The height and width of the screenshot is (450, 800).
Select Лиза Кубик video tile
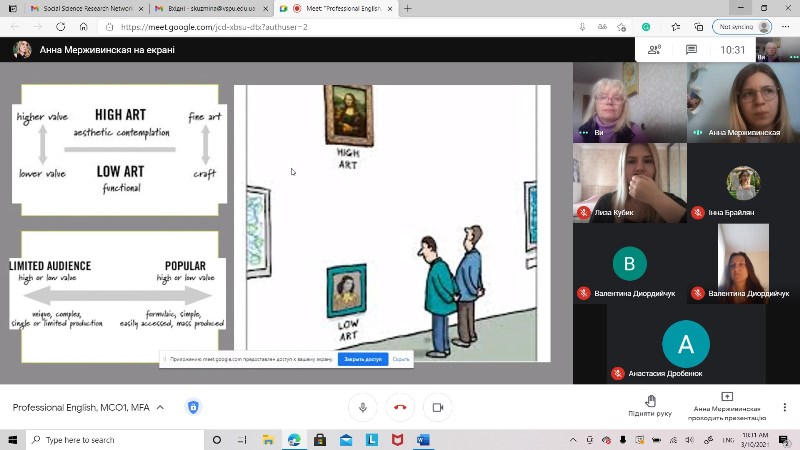click(x=630, y=183)
